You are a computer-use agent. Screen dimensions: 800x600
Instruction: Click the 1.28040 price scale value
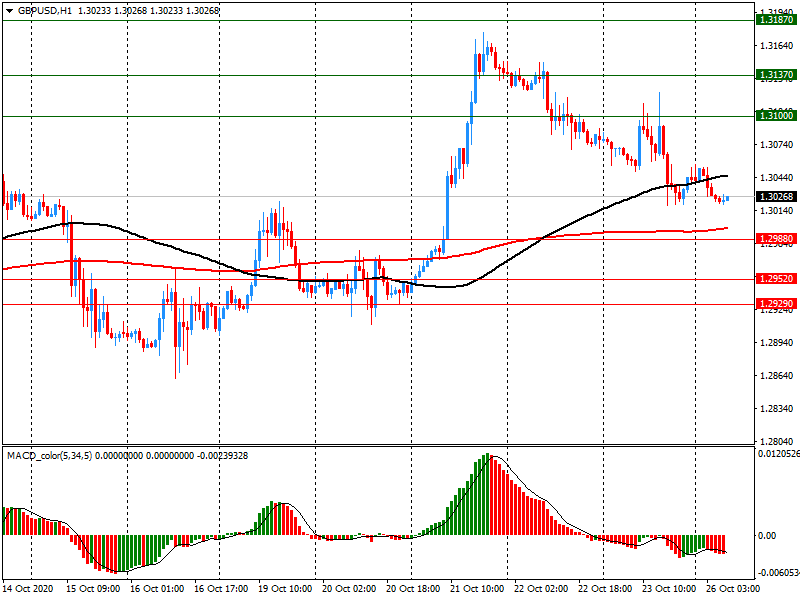776,441
